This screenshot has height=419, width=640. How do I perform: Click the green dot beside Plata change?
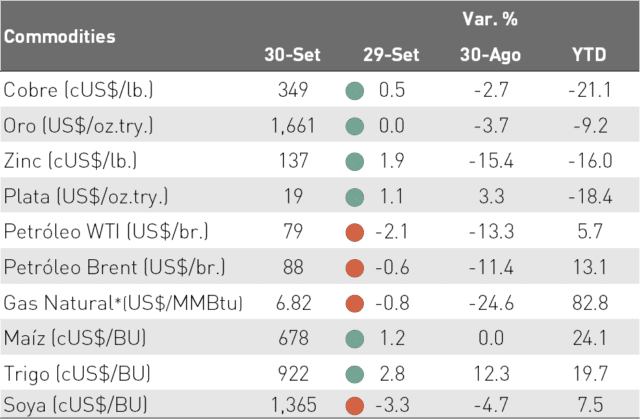click(x=354, y=197)
